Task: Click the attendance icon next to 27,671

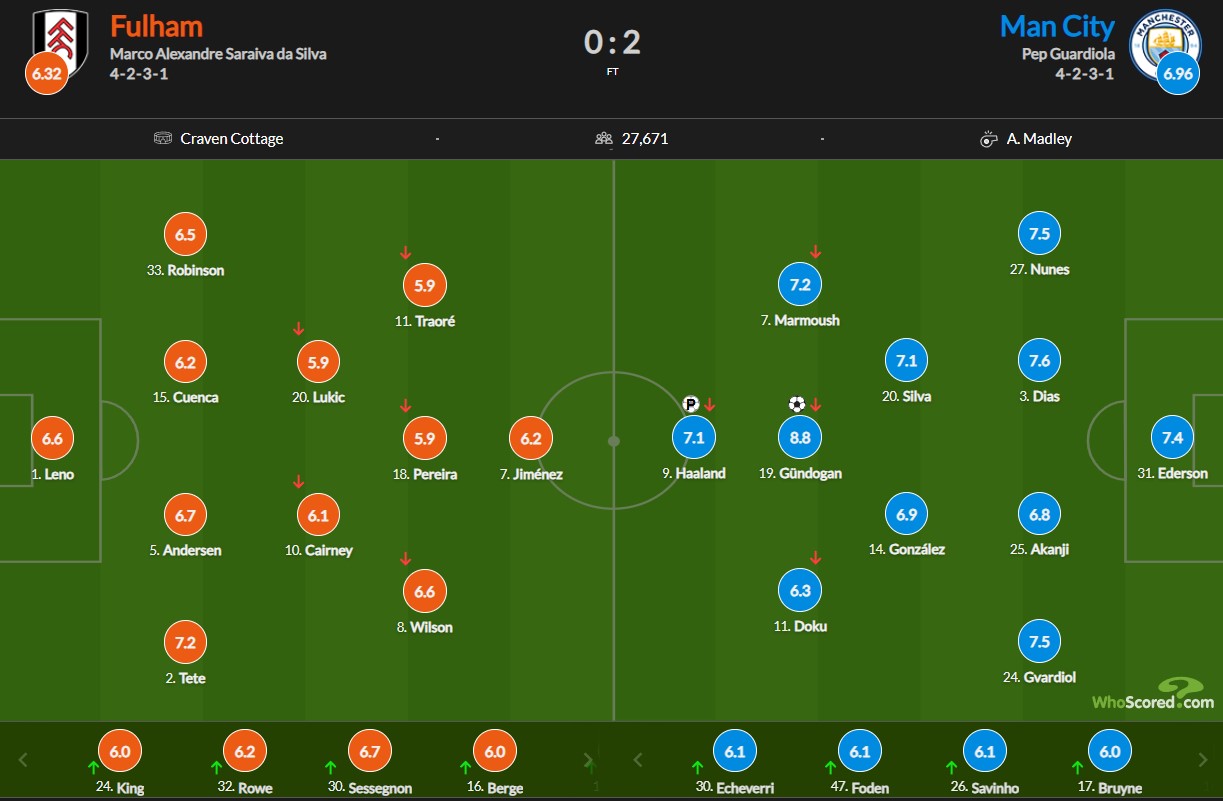Action: [x=604, y=139]
